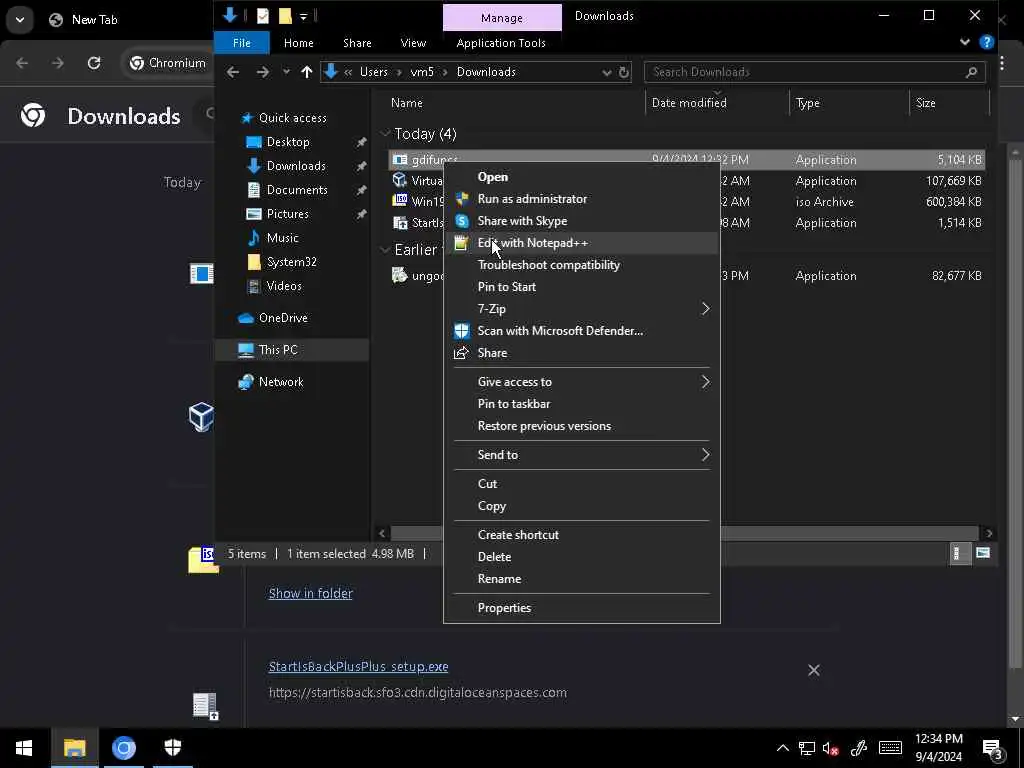Open the Application Tools tab

point(501,43)
